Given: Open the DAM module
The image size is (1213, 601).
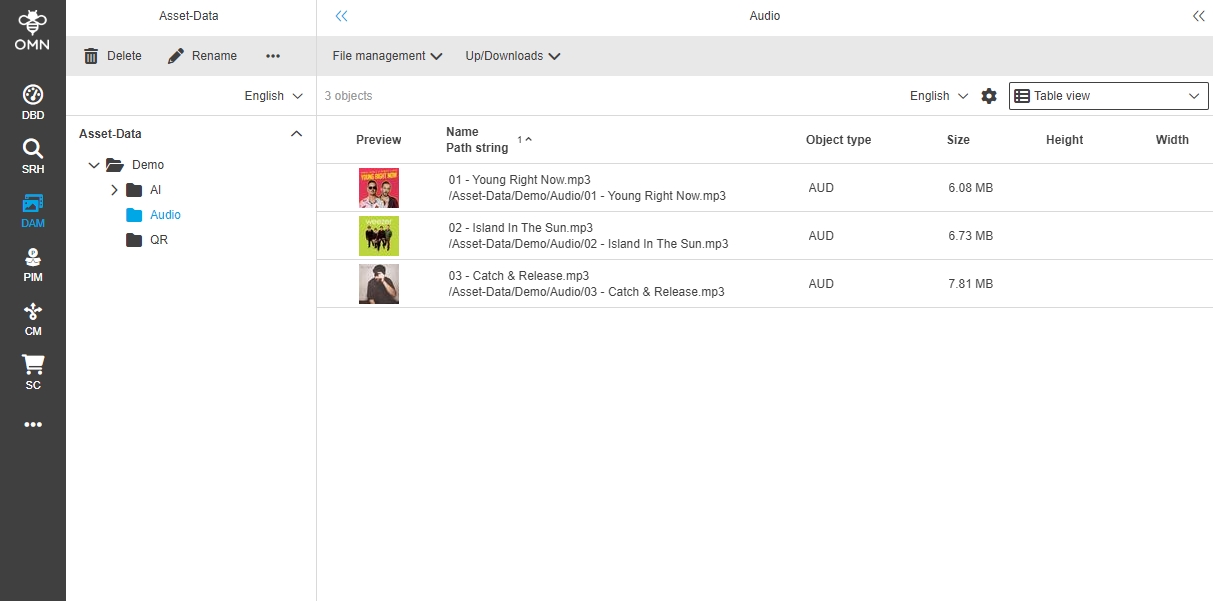Looking at the screenshot, I should [33, 210].
